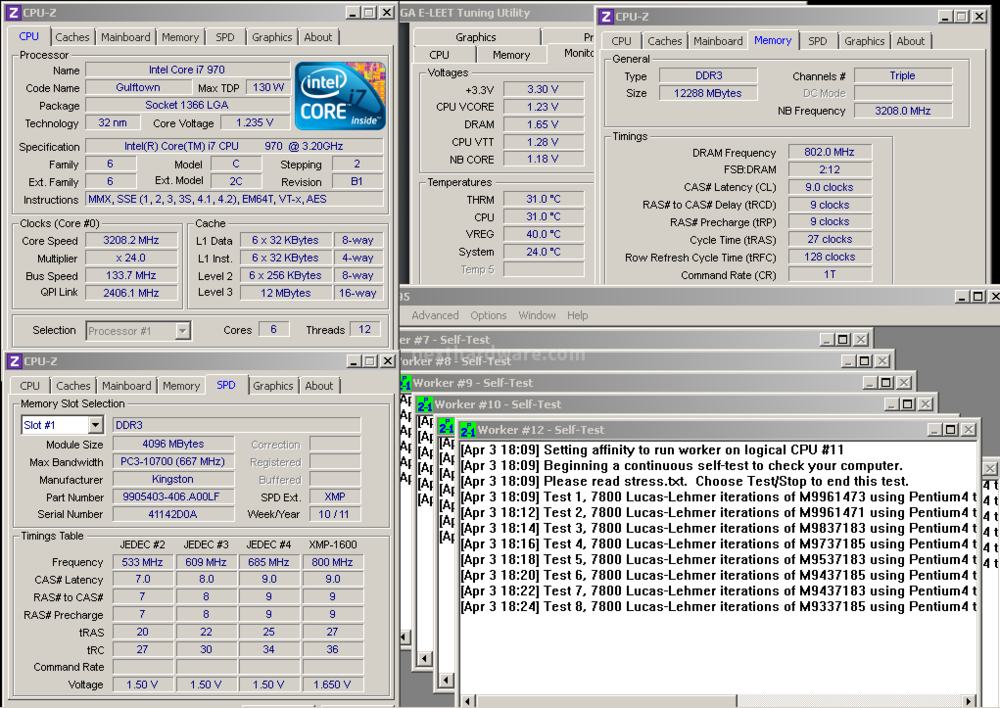1000x708 pixels.
Task: Click the Multiplier value 'x 24.0'
Action: tap(131, 258)
